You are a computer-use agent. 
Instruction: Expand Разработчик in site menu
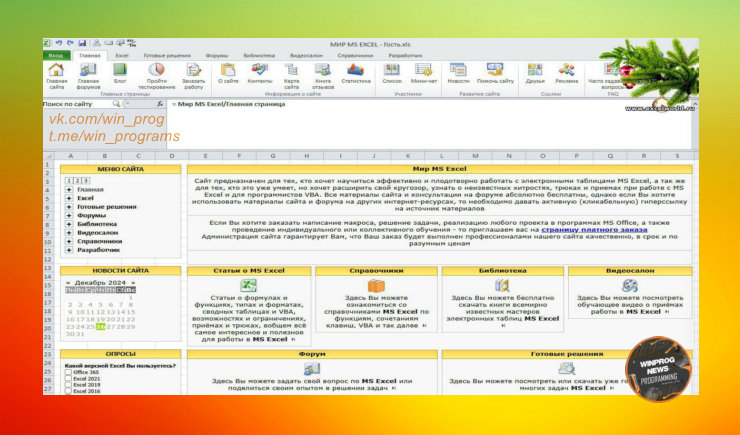[x=69, y=250]
